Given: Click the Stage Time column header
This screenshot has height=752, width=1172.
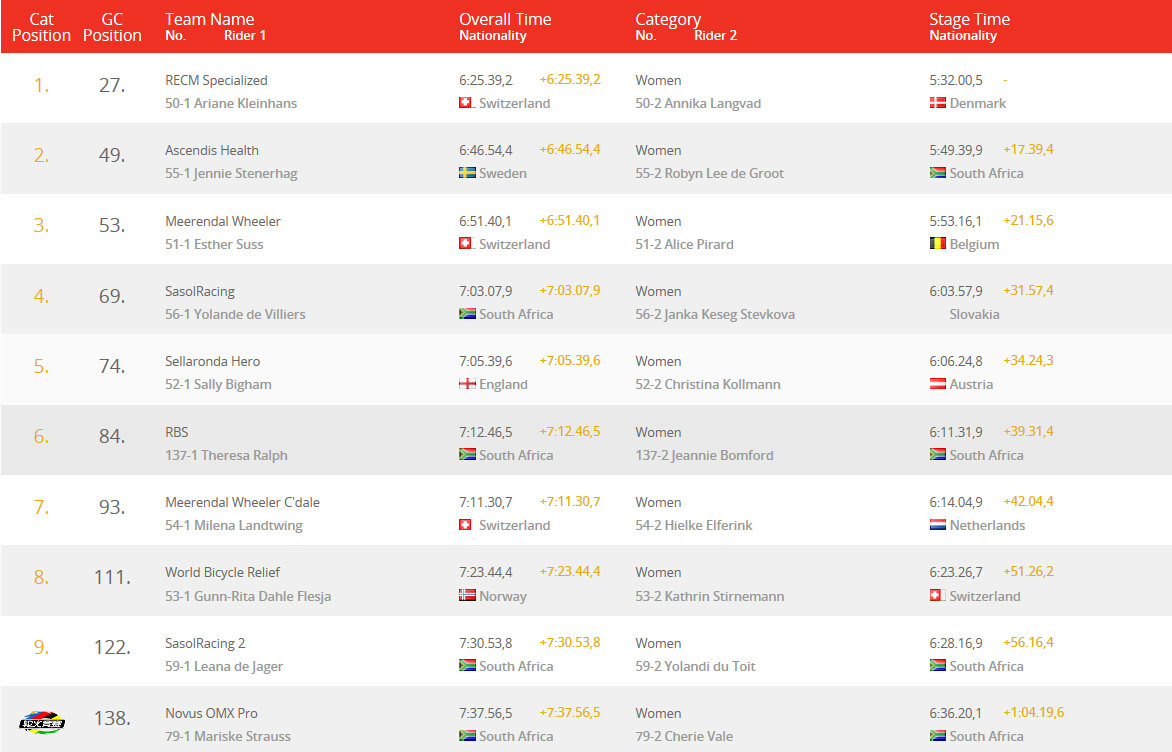Looking at the screenshot, I should [969, 19].
